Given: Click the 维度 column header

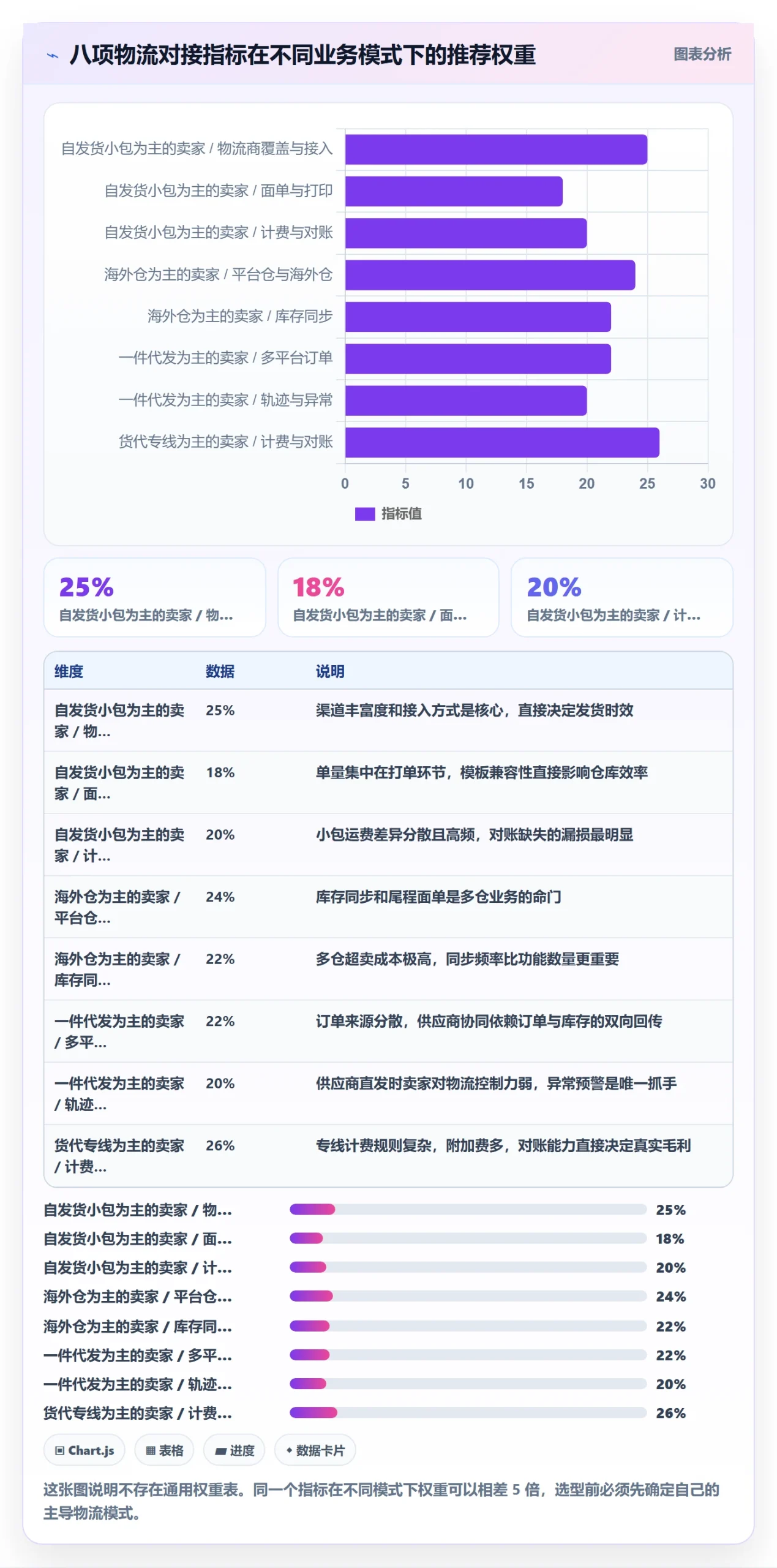Looking at the screenshot, I should click(69, 671).
